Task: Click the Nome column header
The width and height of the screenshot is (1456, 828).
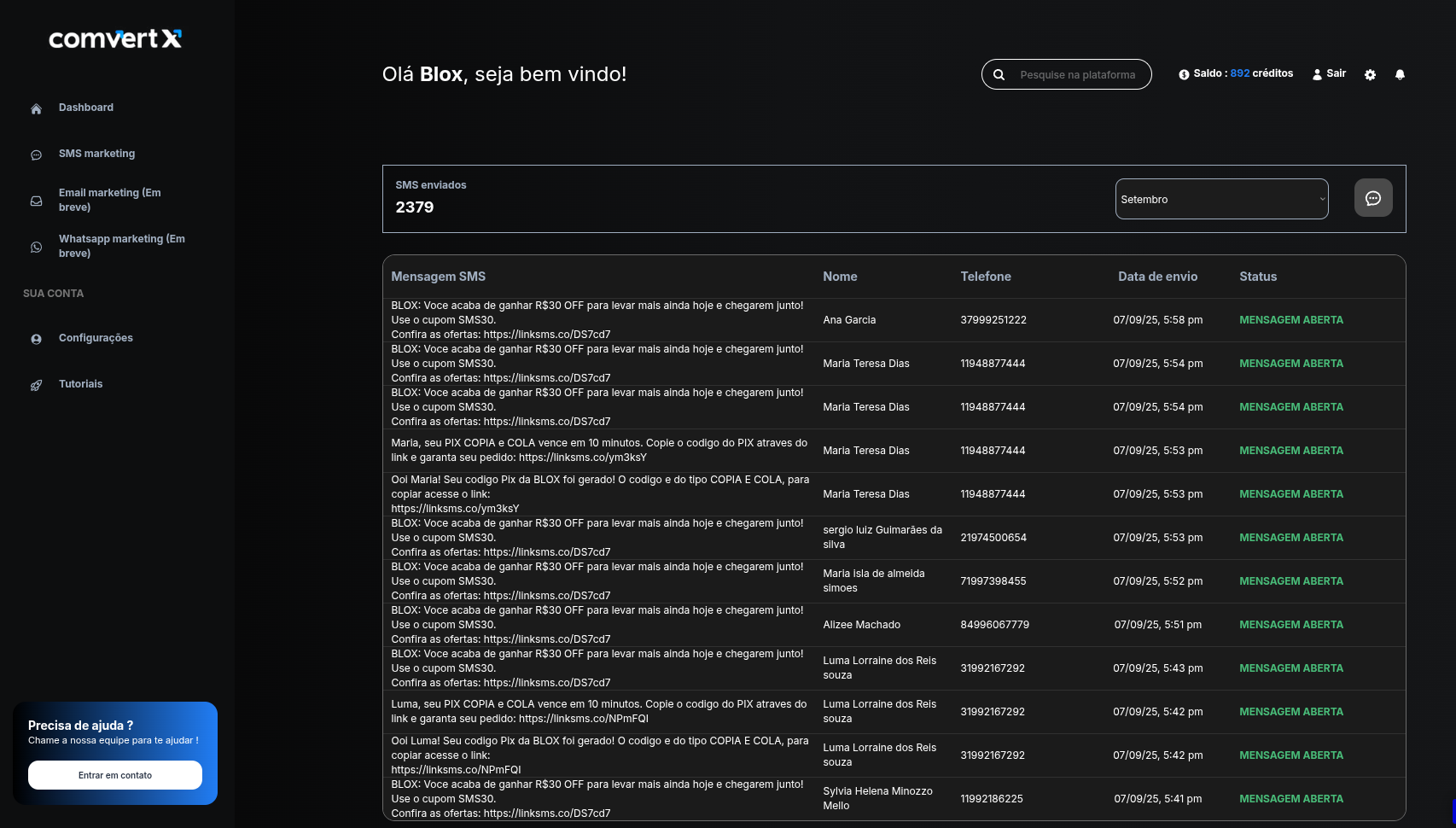Action: tap(840, 277)
